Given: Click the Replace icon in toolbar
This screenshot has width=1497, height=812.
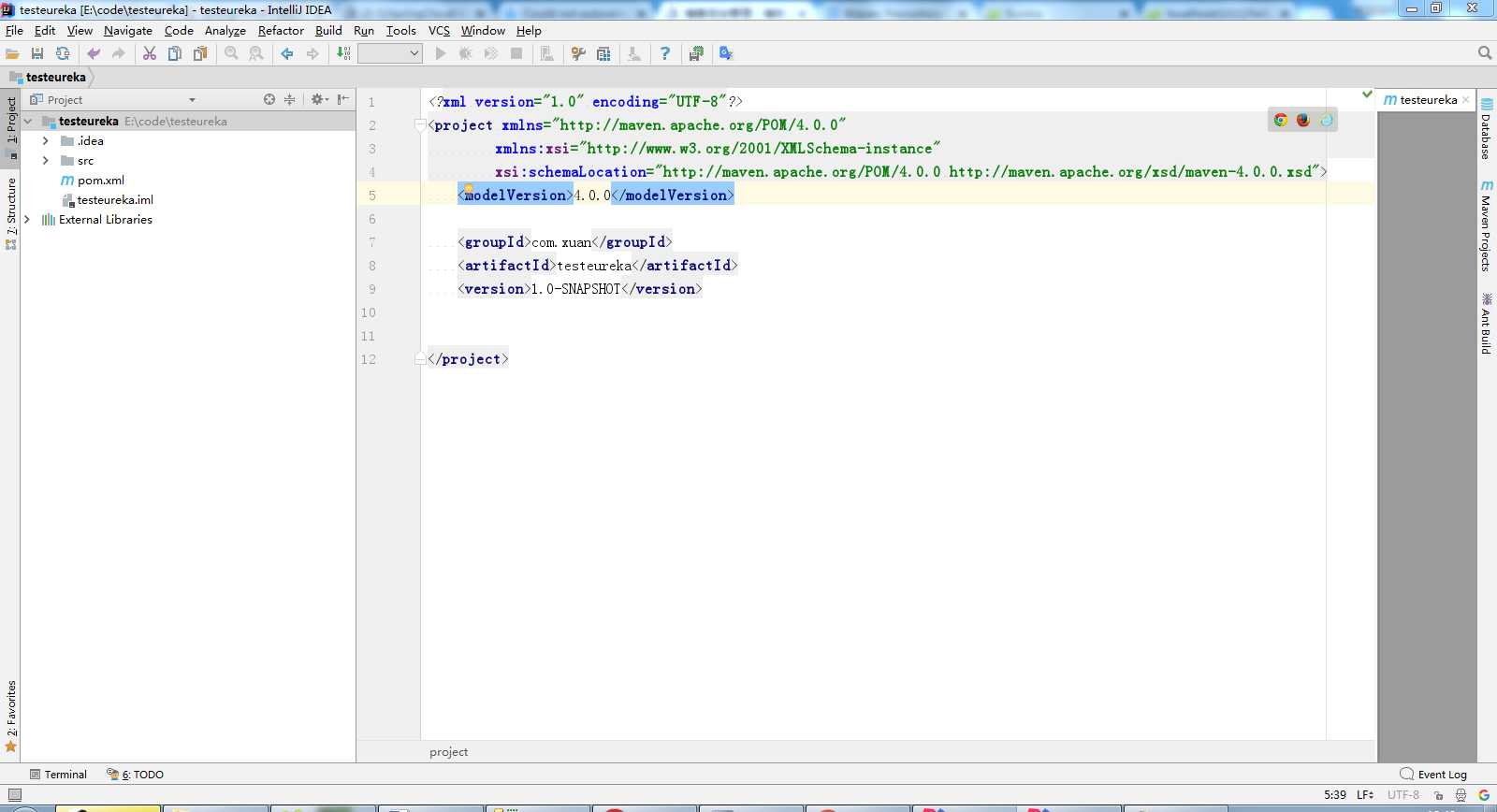Looking at the screenshot, I should pos(256,53).
